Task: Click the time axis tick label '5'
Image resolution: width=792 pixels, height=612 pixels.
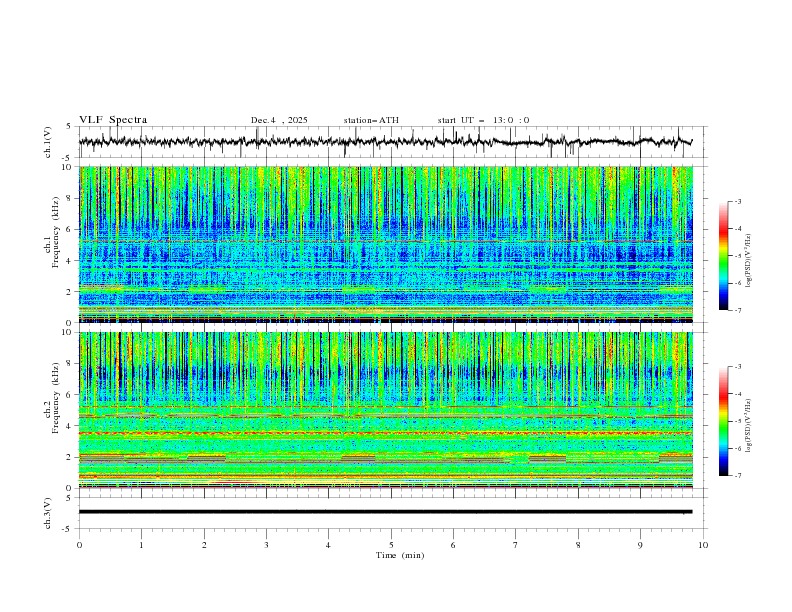Action: pyautogui.click(x=391, y=545)
